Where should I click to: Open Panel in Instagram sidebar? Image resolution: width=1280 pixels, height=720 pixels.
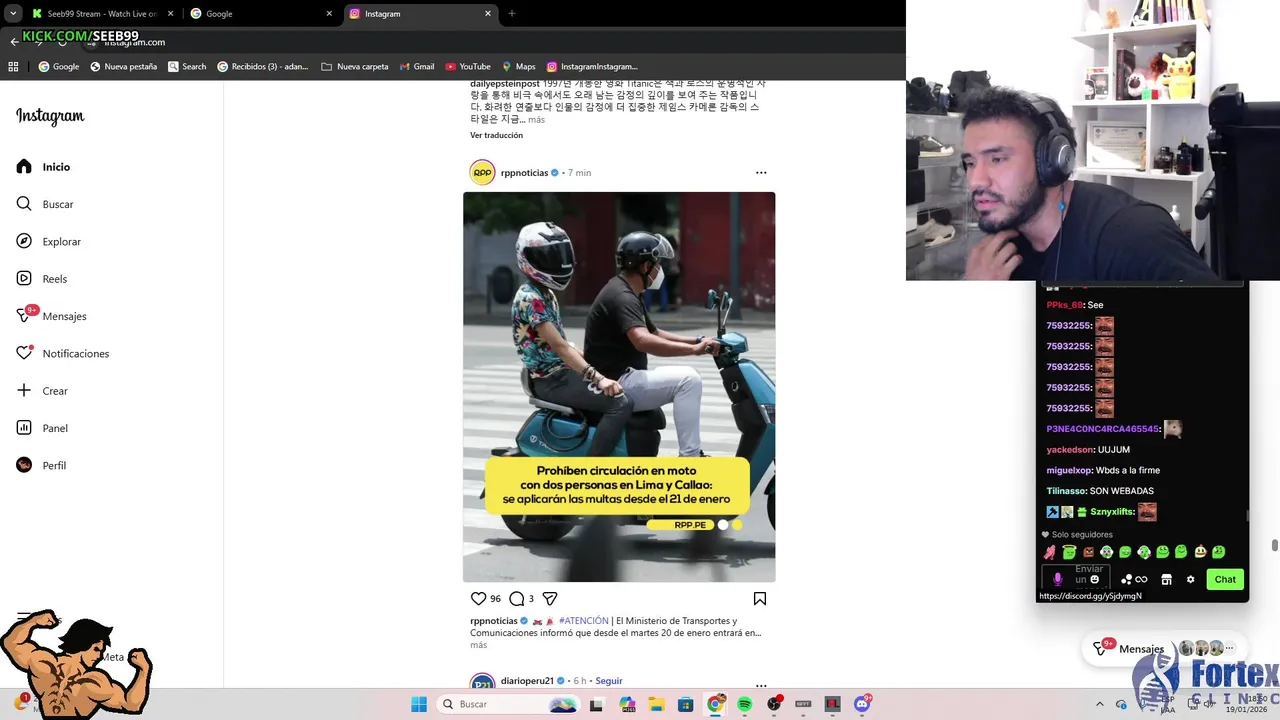point(42,428)
